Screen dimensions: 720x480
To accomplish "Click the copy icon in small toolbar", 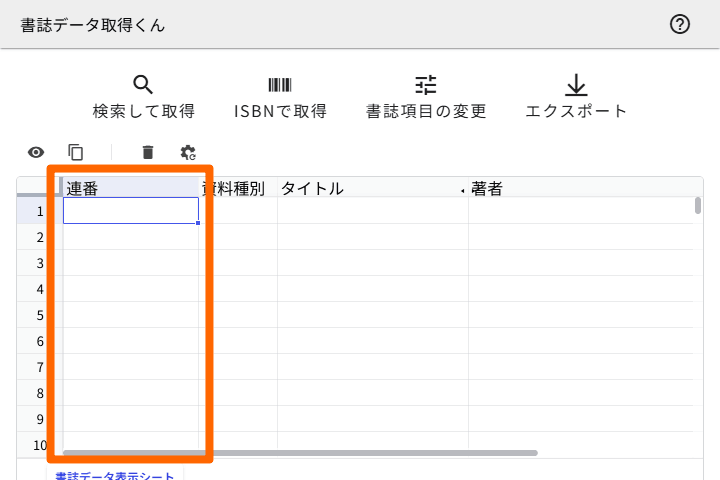I will [76, 152].
